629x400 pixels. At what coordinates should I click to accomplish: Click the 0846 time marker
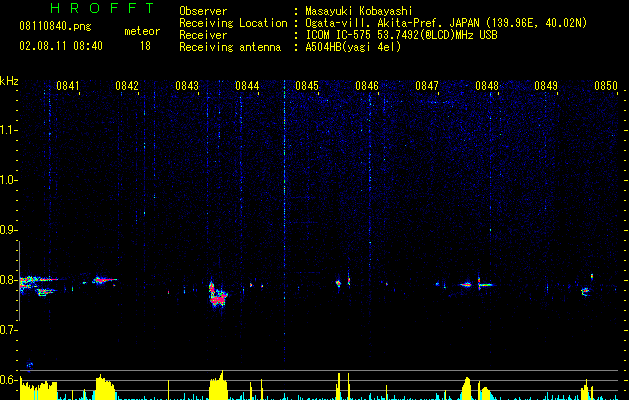(x=367, y=86)
